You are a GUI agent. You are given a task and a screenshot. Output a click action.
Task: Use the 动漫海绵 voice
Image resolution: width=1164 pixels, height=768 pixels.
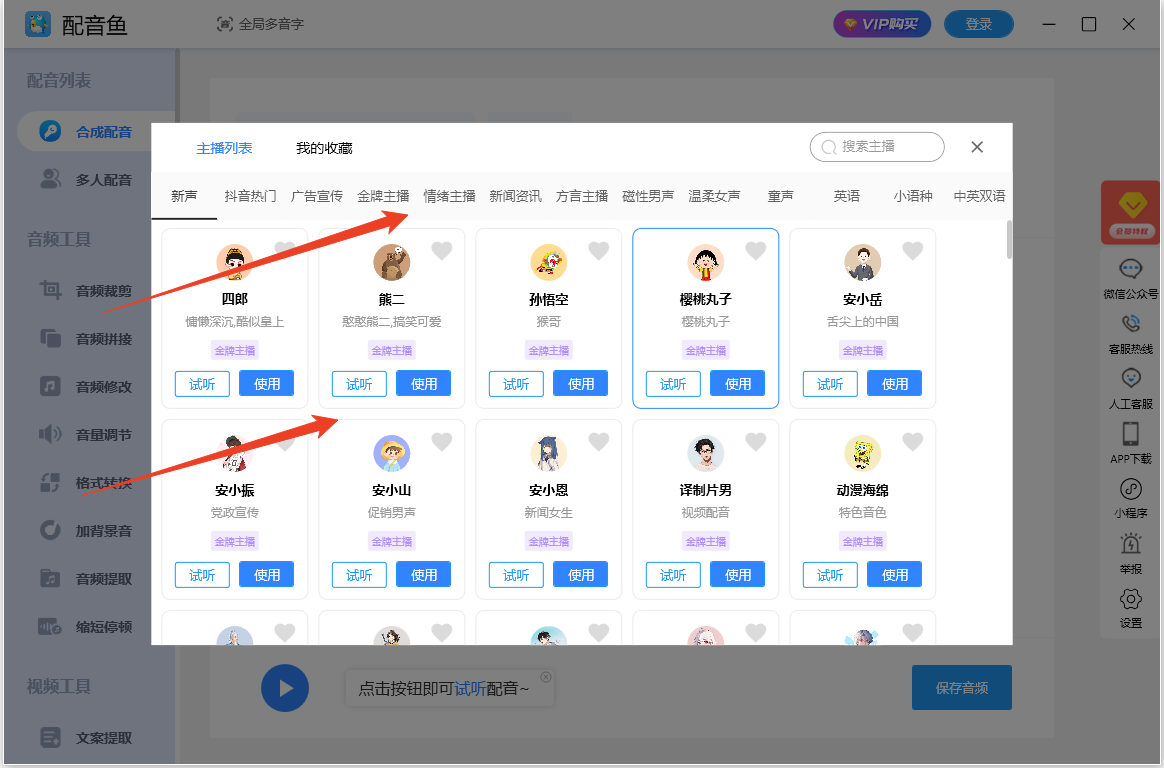895,574
